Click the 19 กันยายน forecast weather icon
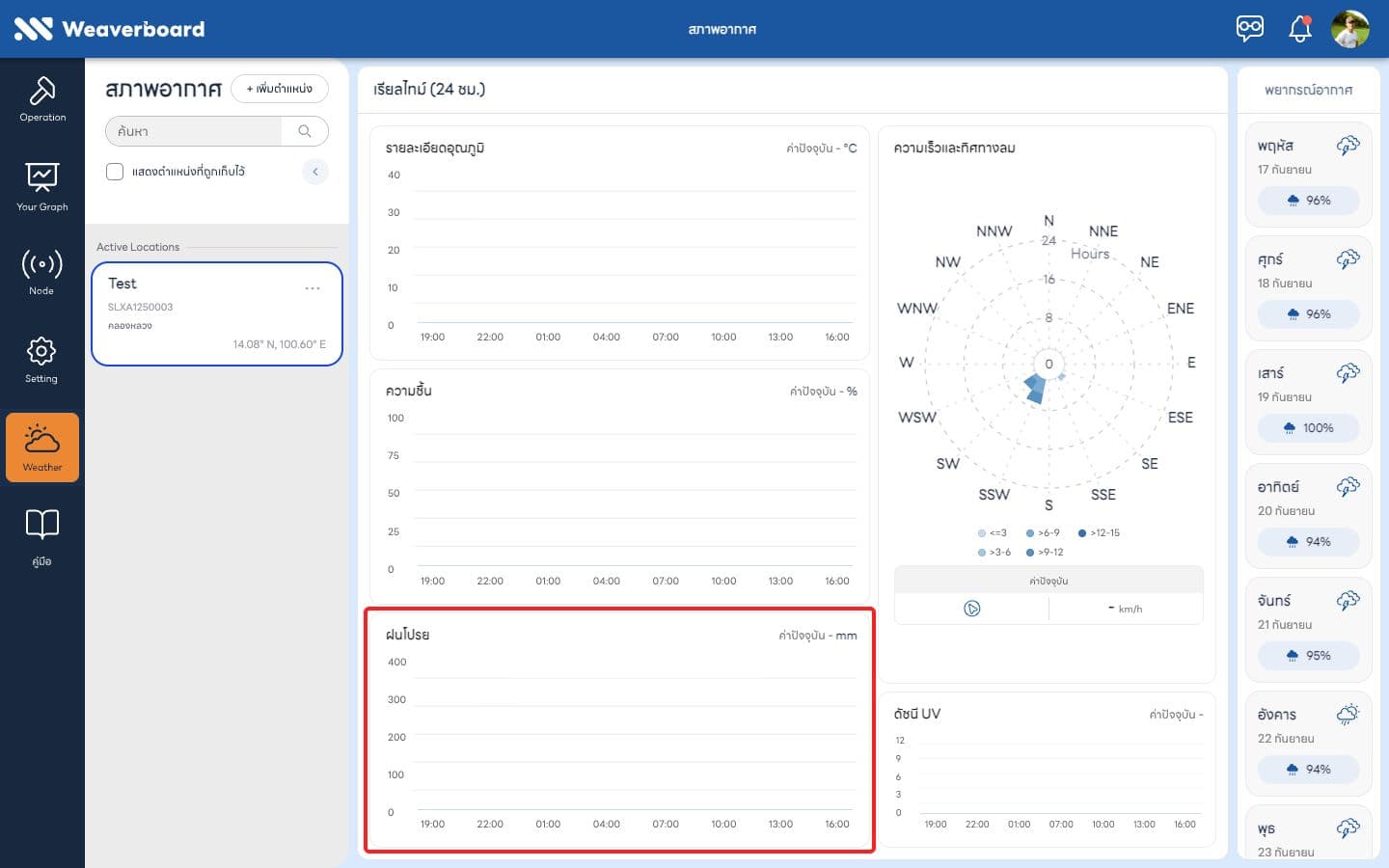Screen dimensions: 1389x868 pos(1348,373)
